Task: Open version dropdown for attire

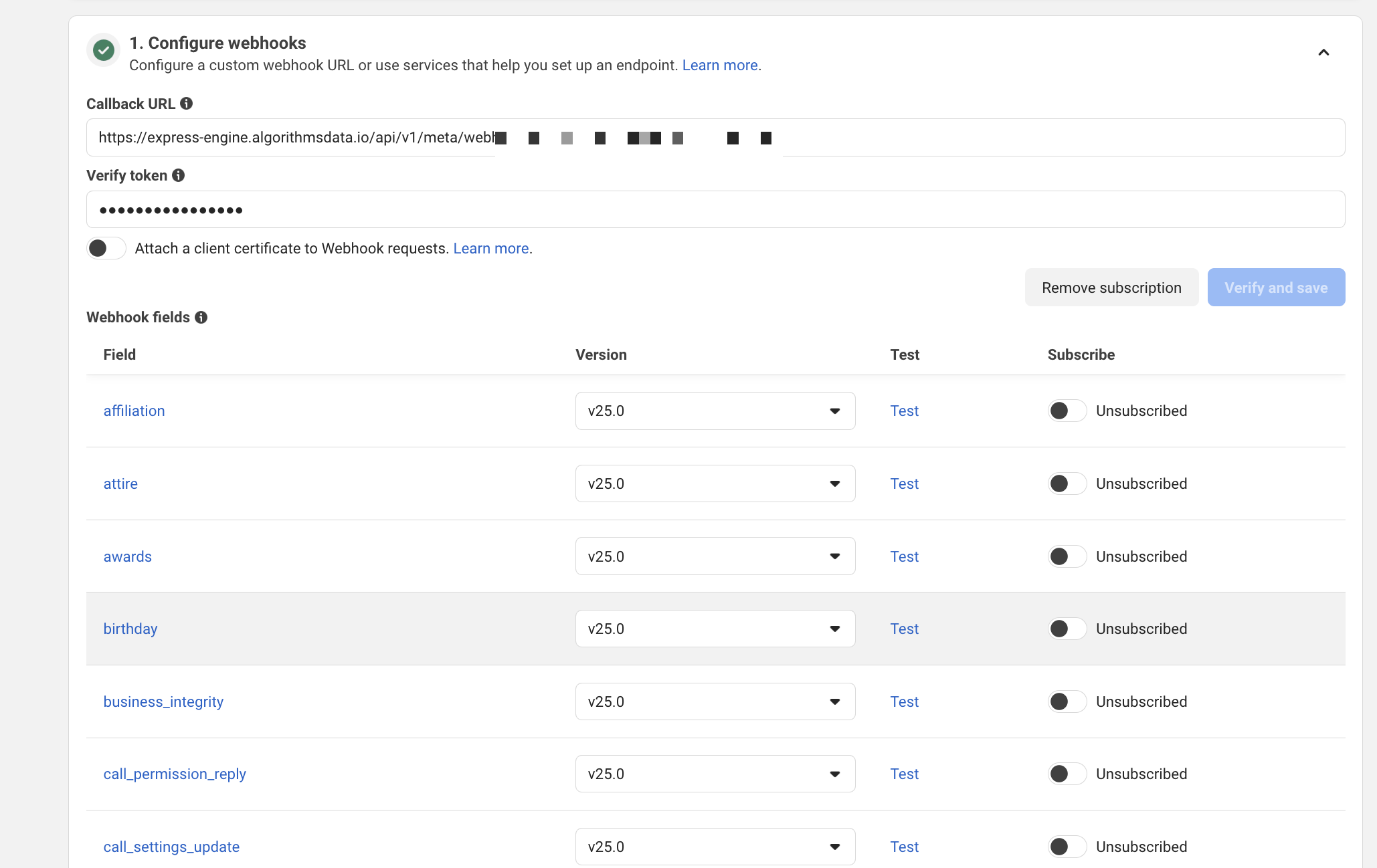Action: tap(715, 483)
